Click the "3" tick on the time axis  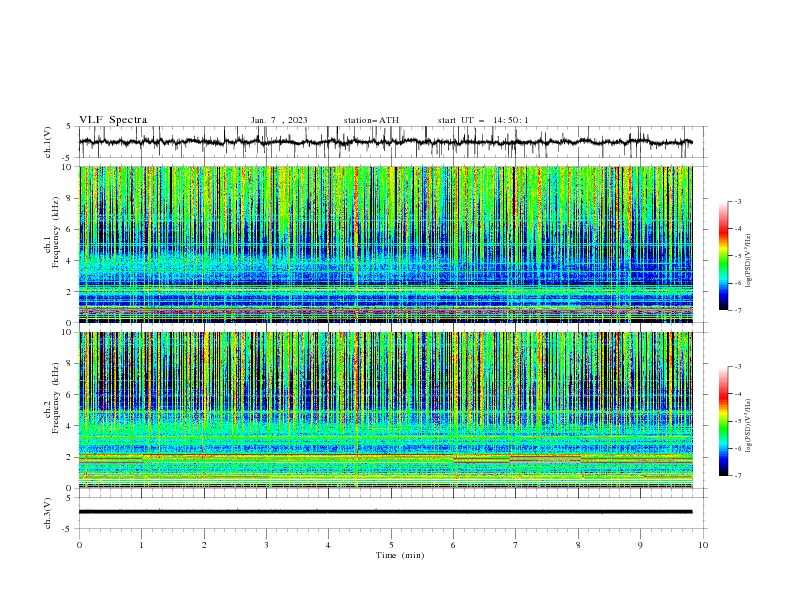click(x=266, y=545)
